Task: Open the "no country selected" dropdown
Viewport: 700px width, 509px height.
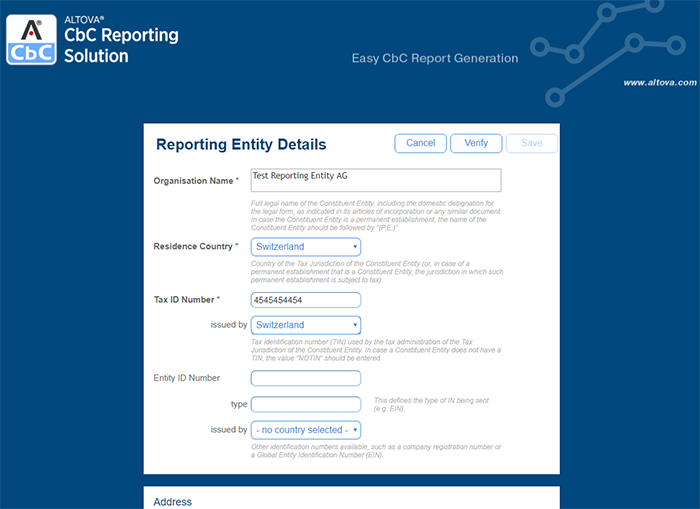Action: 305,430
